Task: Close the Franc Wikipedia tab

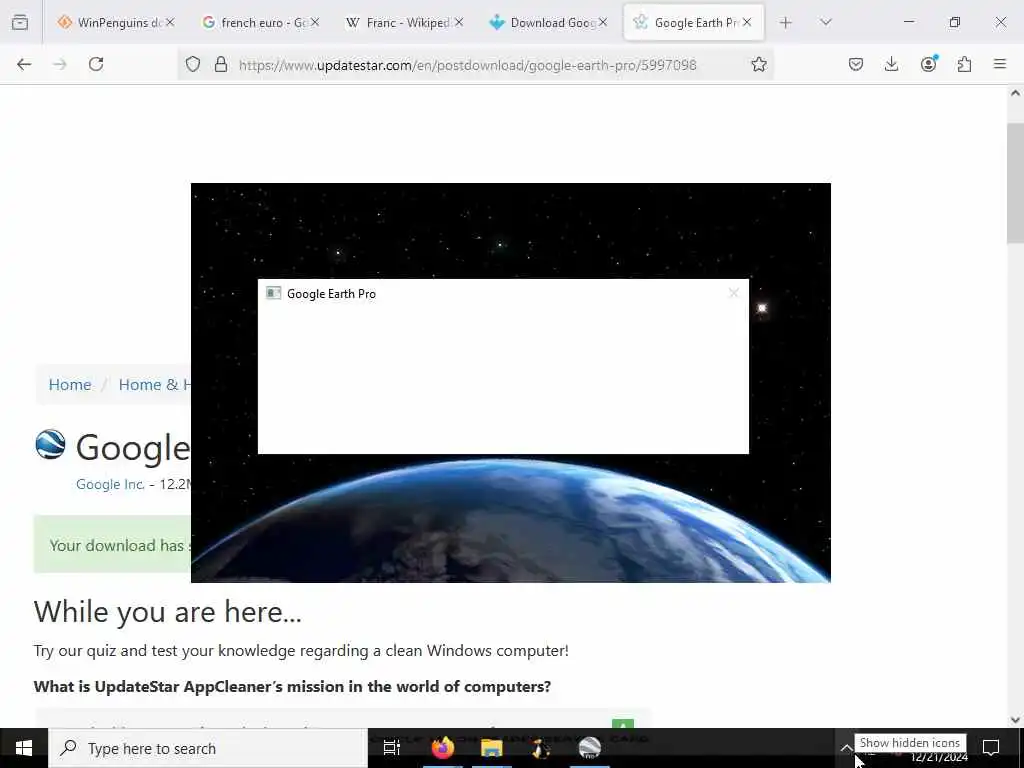Action: tap(459, 22)
